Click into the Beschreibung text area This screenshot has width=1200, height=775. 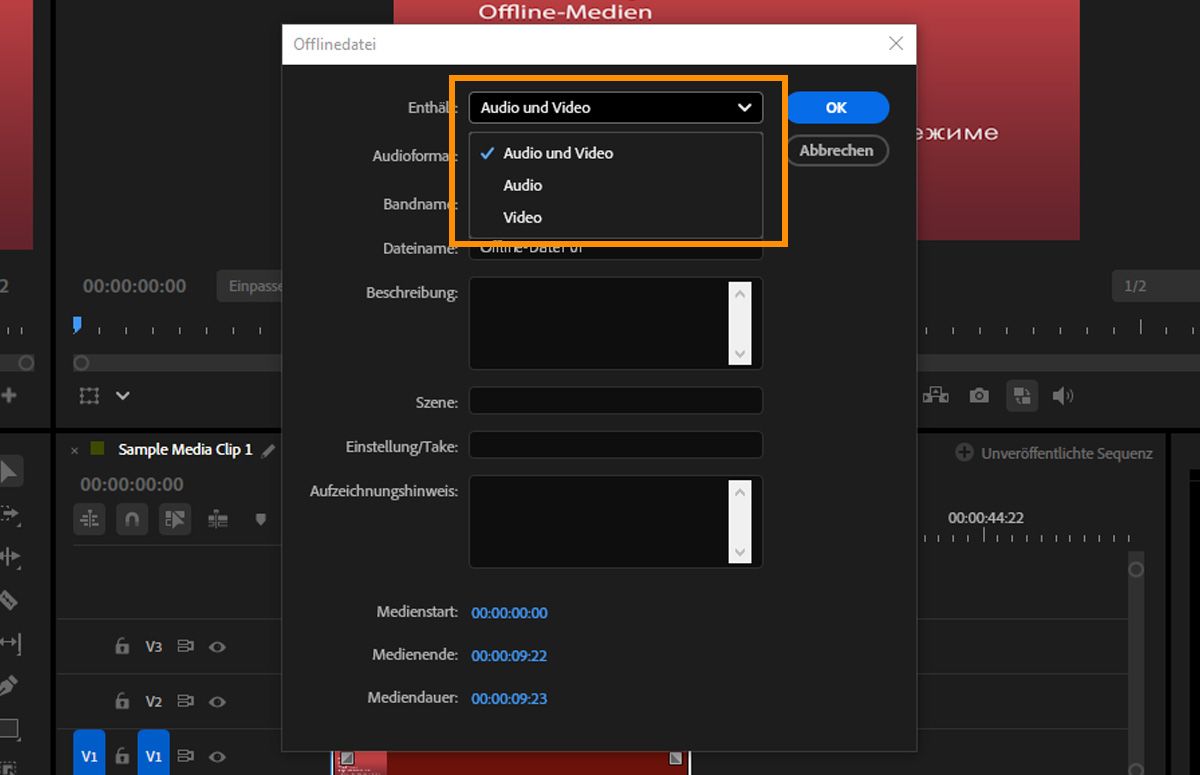click(599, 323)
